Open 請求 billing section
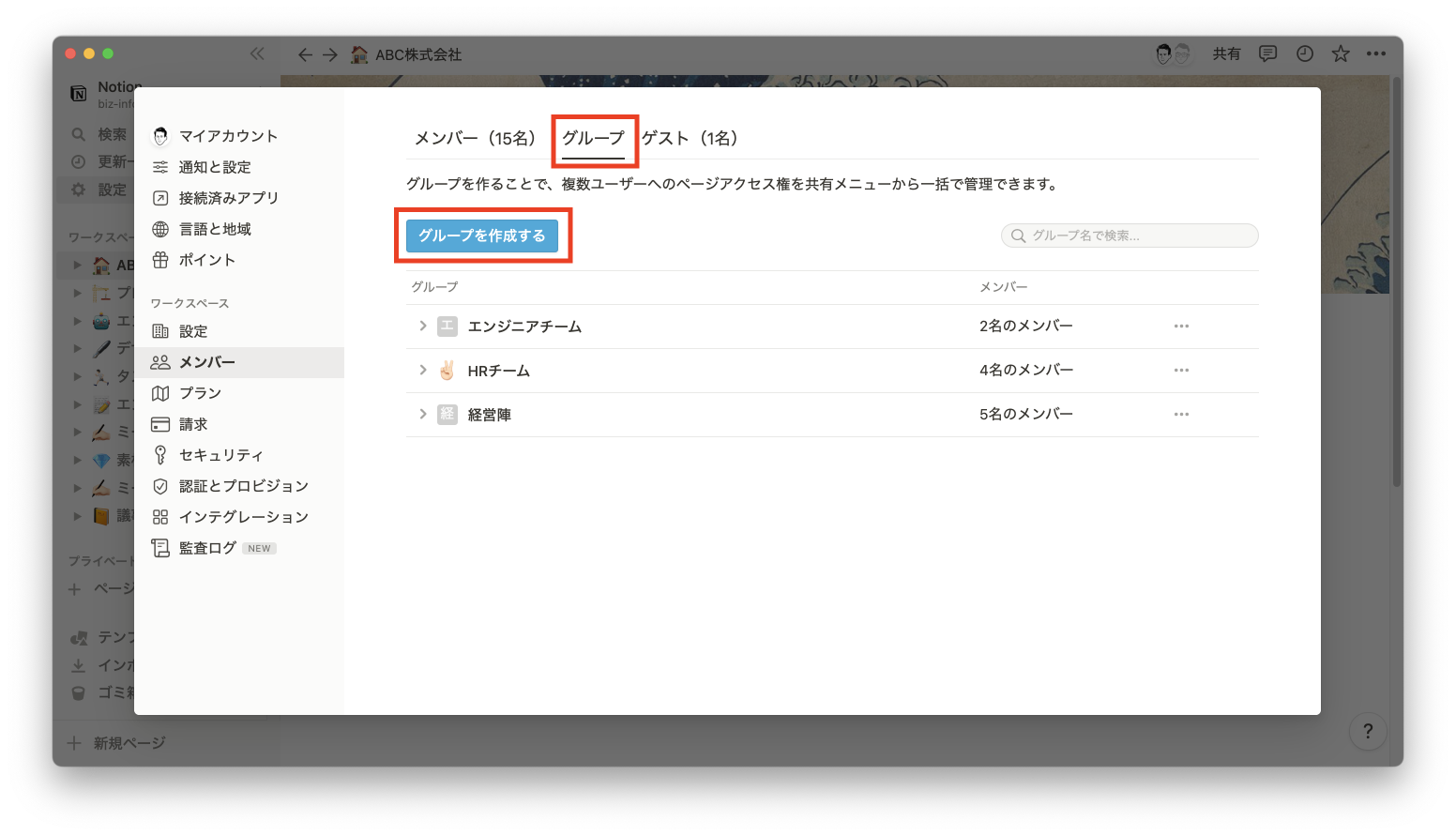The image size is (1456, 836). pyautogui.click(x=239, y=424)
